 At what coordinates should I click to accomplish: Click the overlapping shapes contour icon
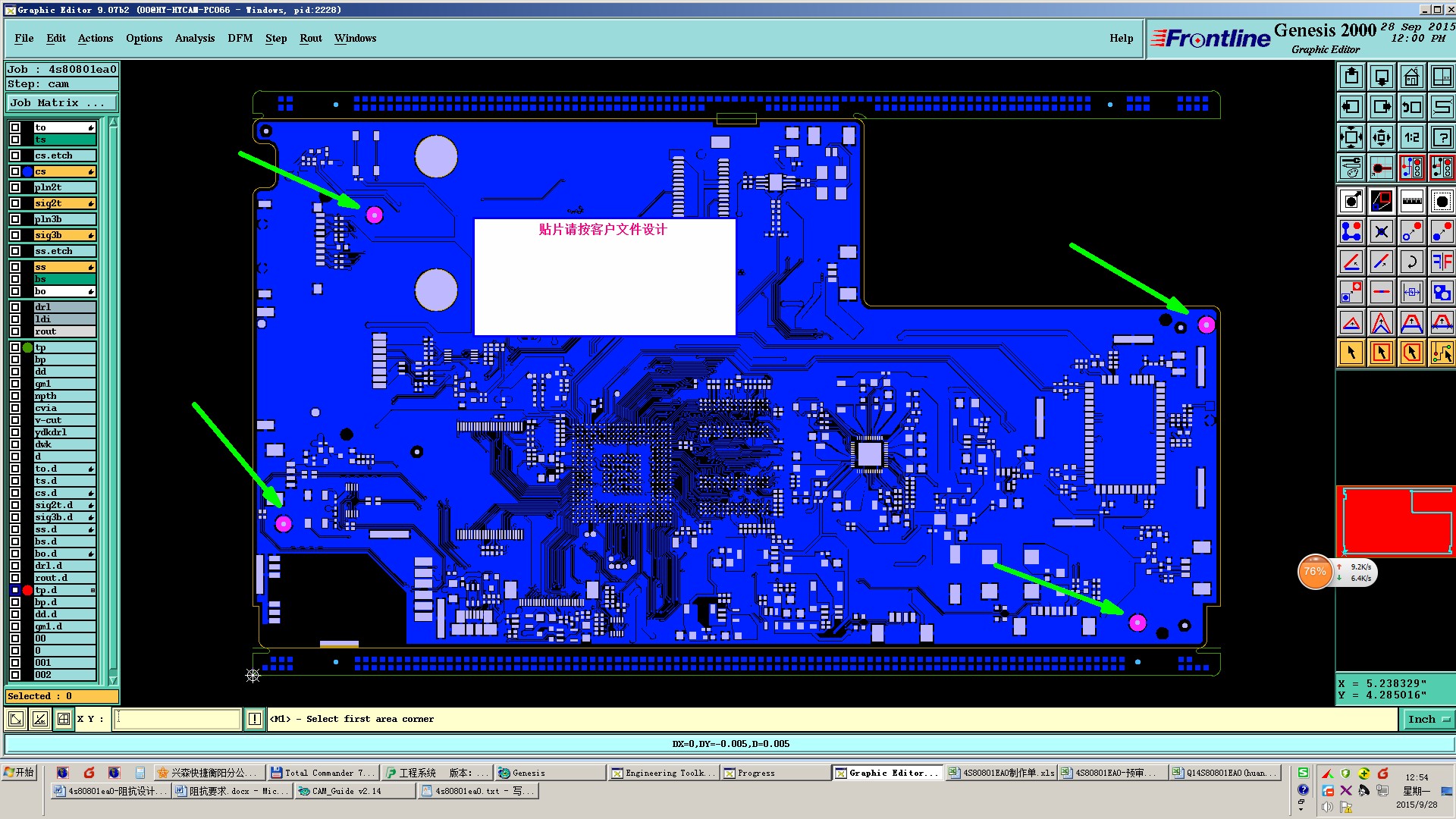[x=1442, y=292]
